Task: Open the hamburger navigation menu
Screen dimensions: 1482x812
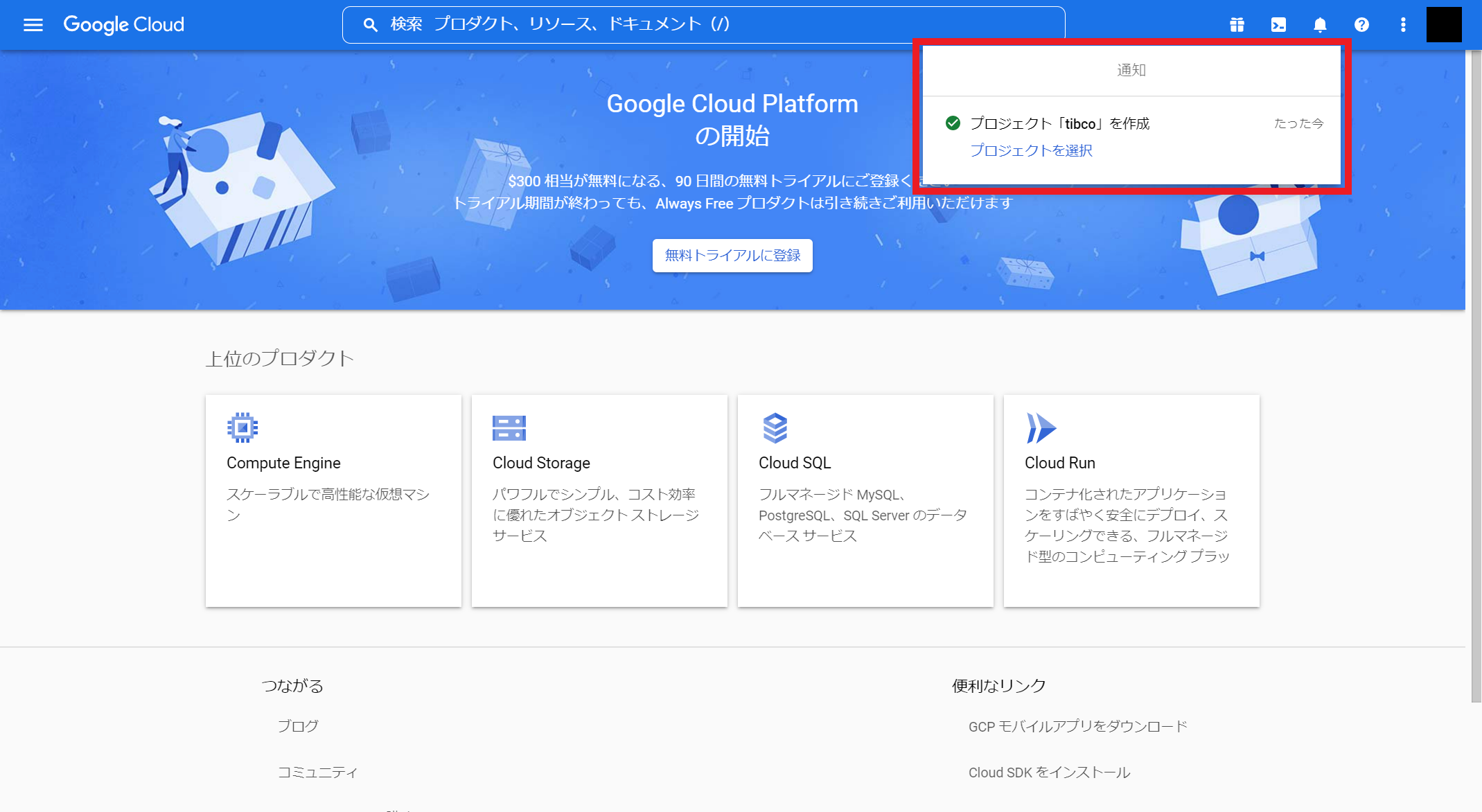Action: click(x=33, y=25)
